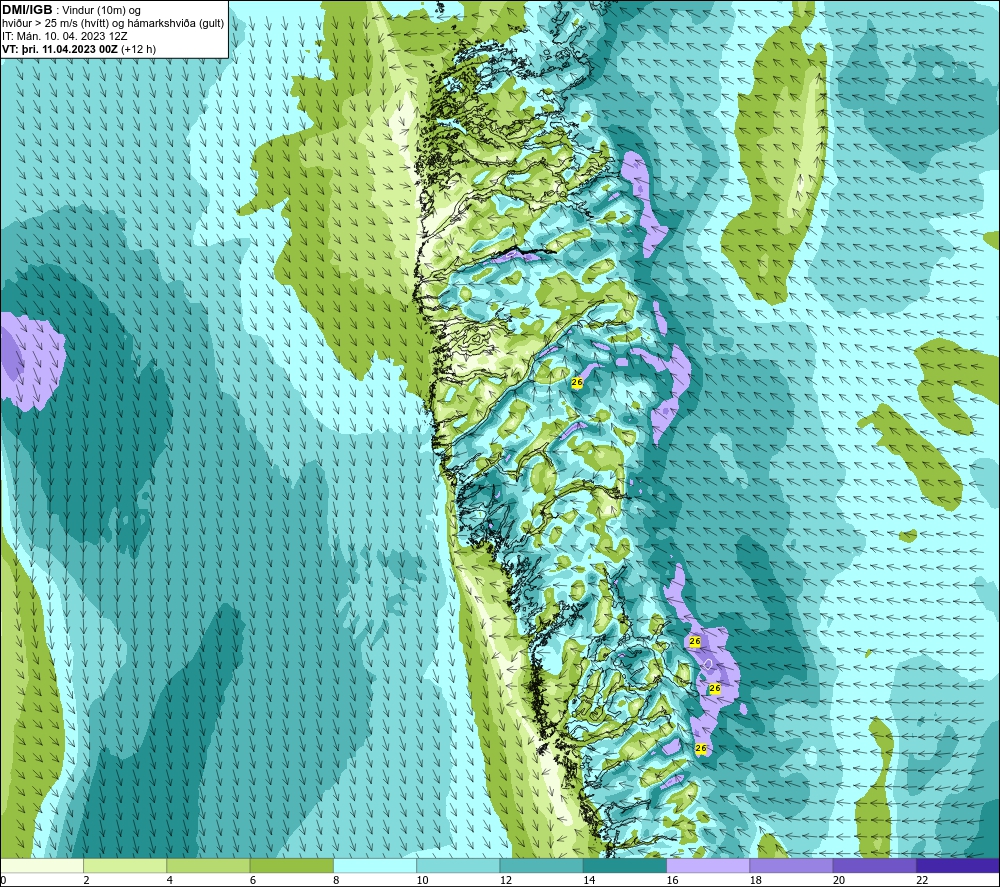This screenshot has width=1000, height=887.
Task: Click the 'IT: Mán. 10. 04. 2023 12Z' line
Action: [64, 36]
